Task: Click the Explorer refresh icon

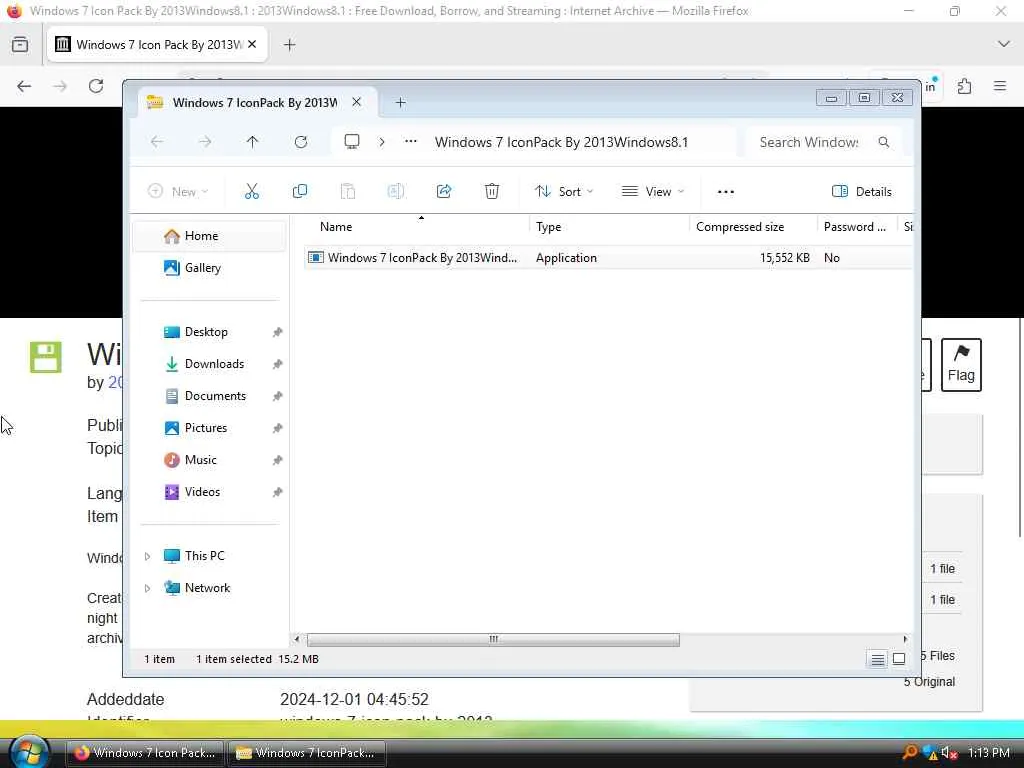Action: pyautogui.click(x=300, y=142)
